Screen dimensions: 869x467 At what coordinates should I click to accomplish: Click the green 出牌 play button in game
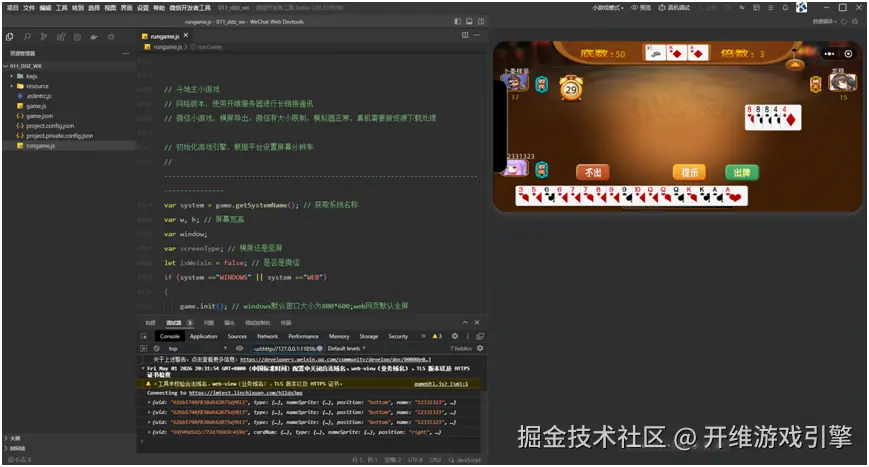(742, 172)
